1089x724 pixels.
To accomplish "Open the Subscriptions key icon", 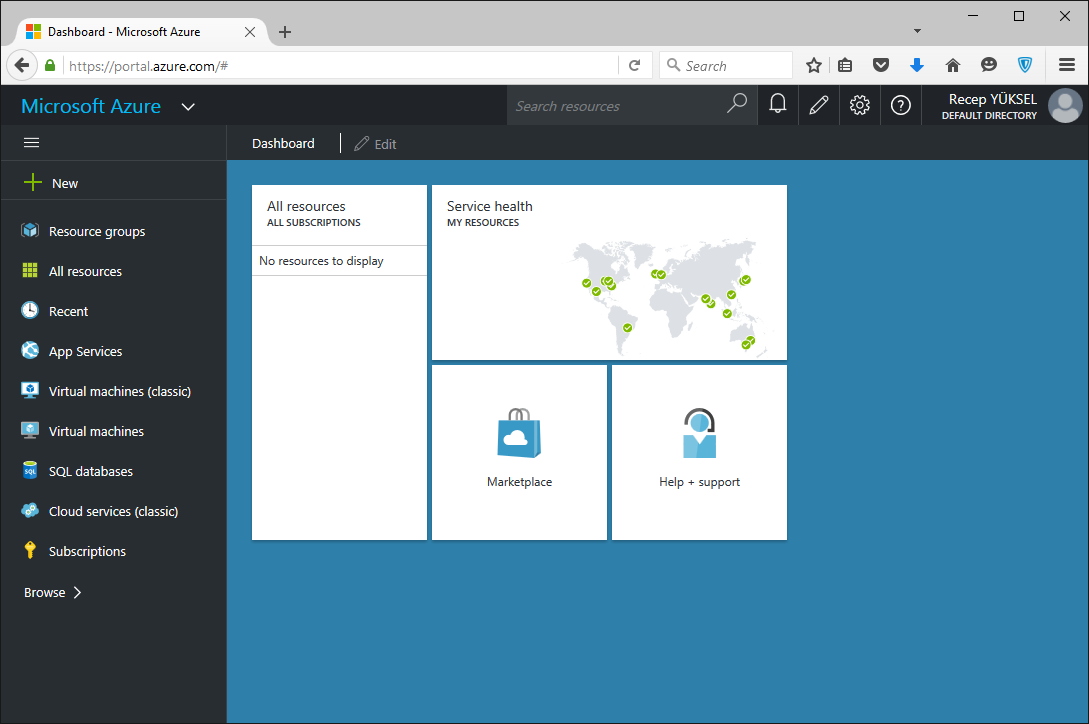I will (30, 550).
